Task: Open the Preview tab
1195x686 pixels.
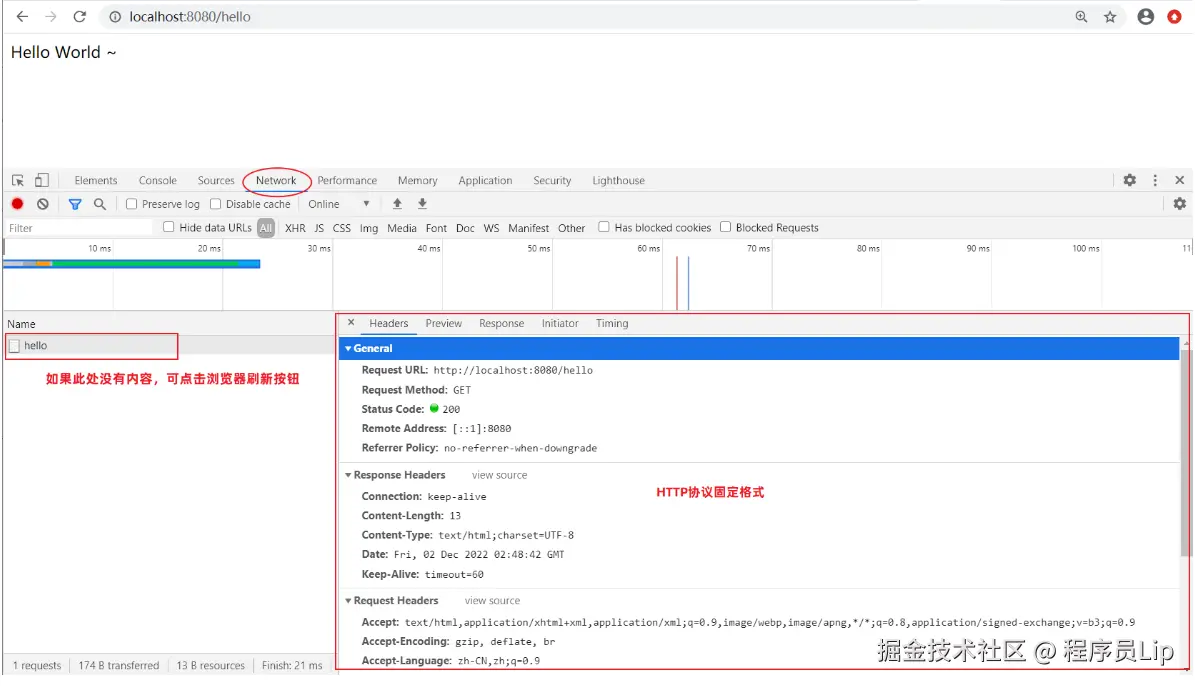Action: pos(444,323)
